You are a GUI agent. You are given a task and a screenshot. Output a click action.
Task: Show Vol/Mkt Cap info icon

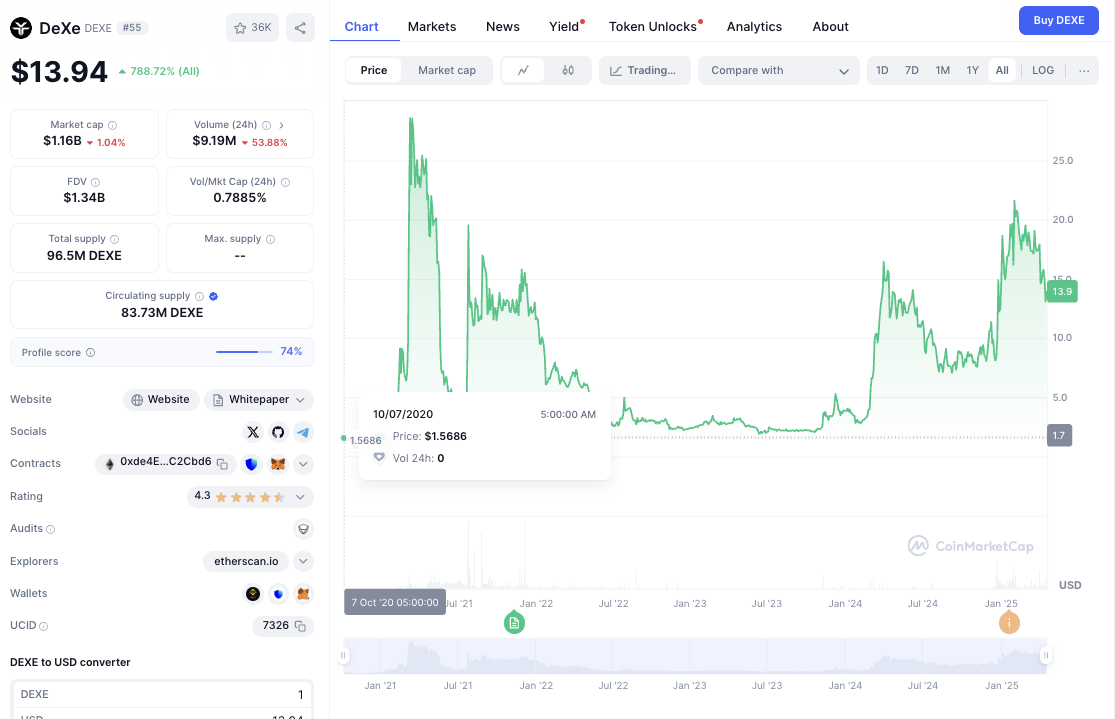tap(286, 182)
